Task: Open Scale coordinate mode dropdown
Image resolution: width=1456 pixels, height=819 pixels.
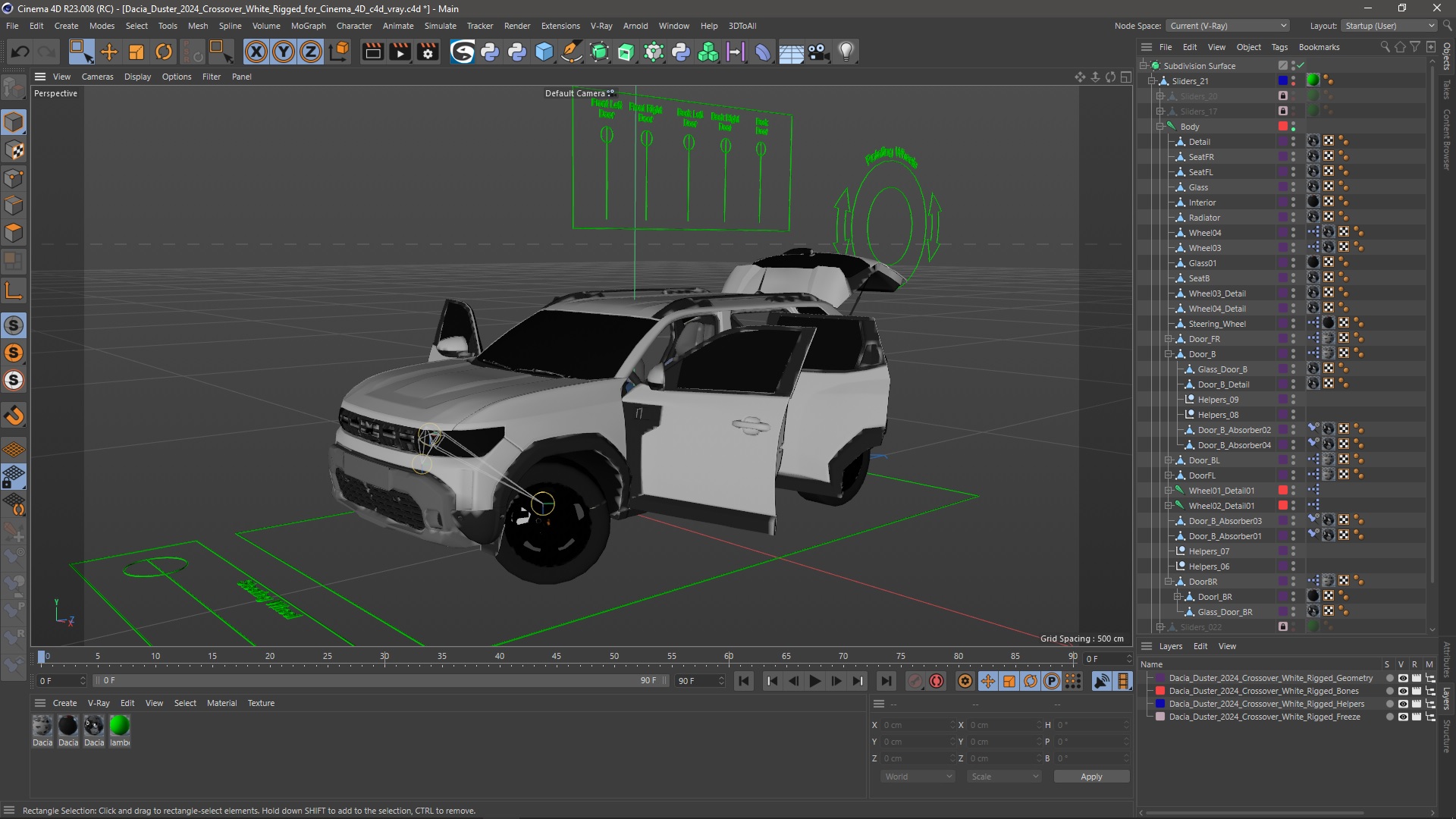Action: 1004,777
